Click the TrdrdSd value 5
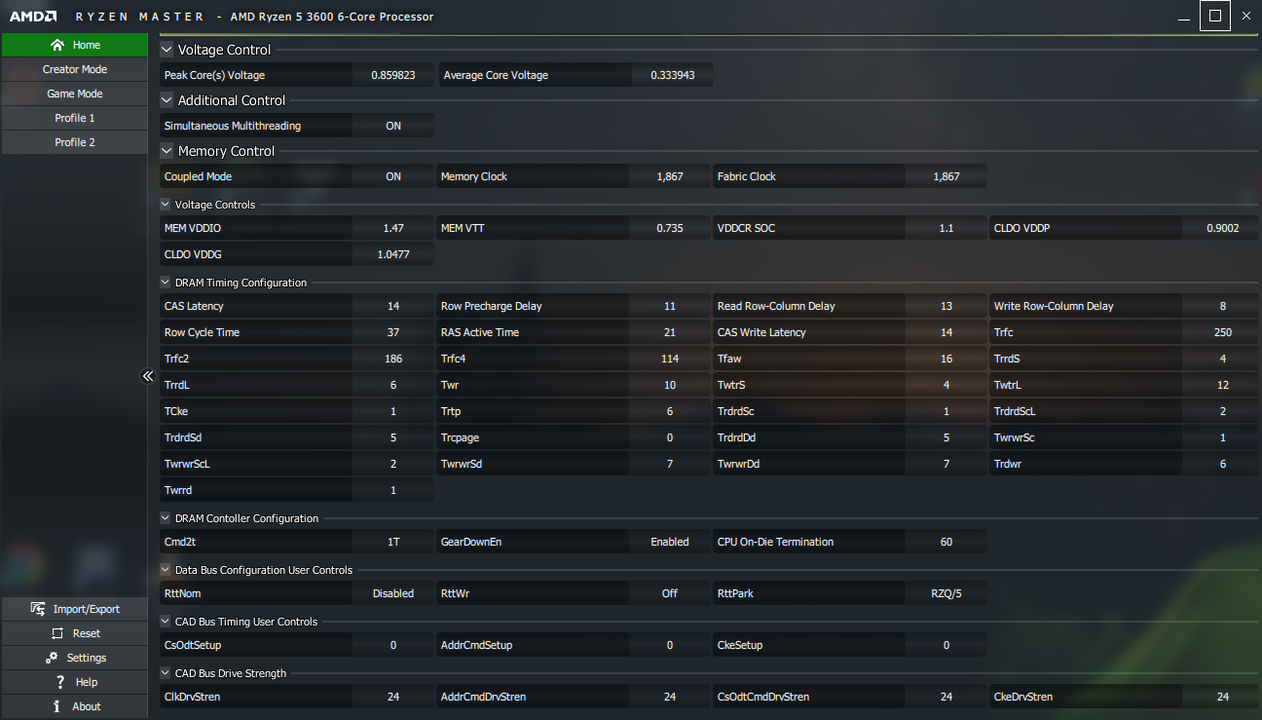Viewport: 1262px width, 720px height. (393, 438)
